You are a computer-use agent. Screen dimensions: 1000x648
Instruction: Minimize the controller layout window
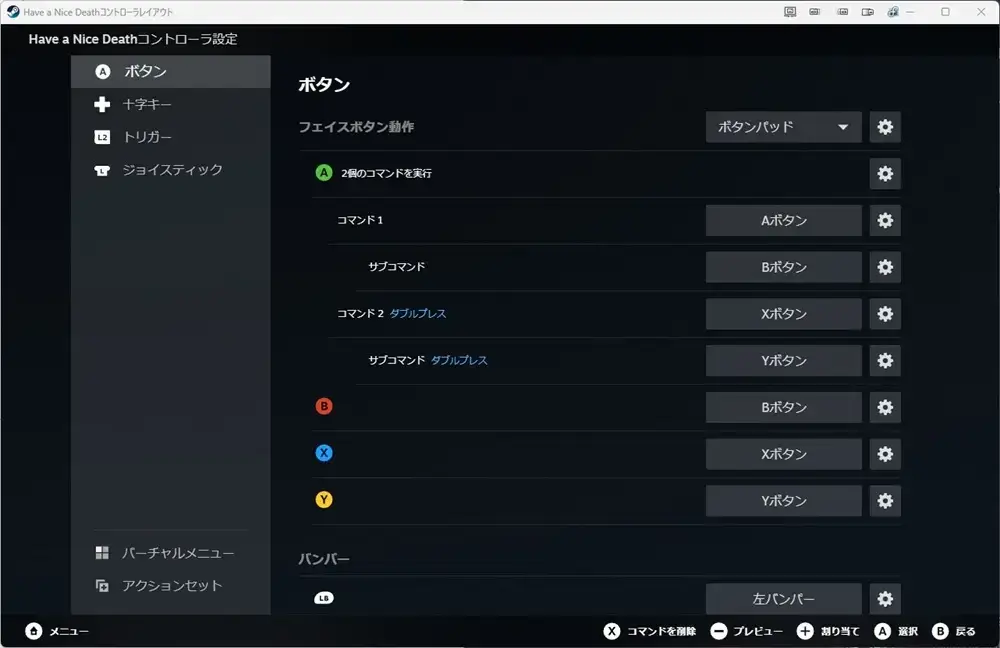910,11
